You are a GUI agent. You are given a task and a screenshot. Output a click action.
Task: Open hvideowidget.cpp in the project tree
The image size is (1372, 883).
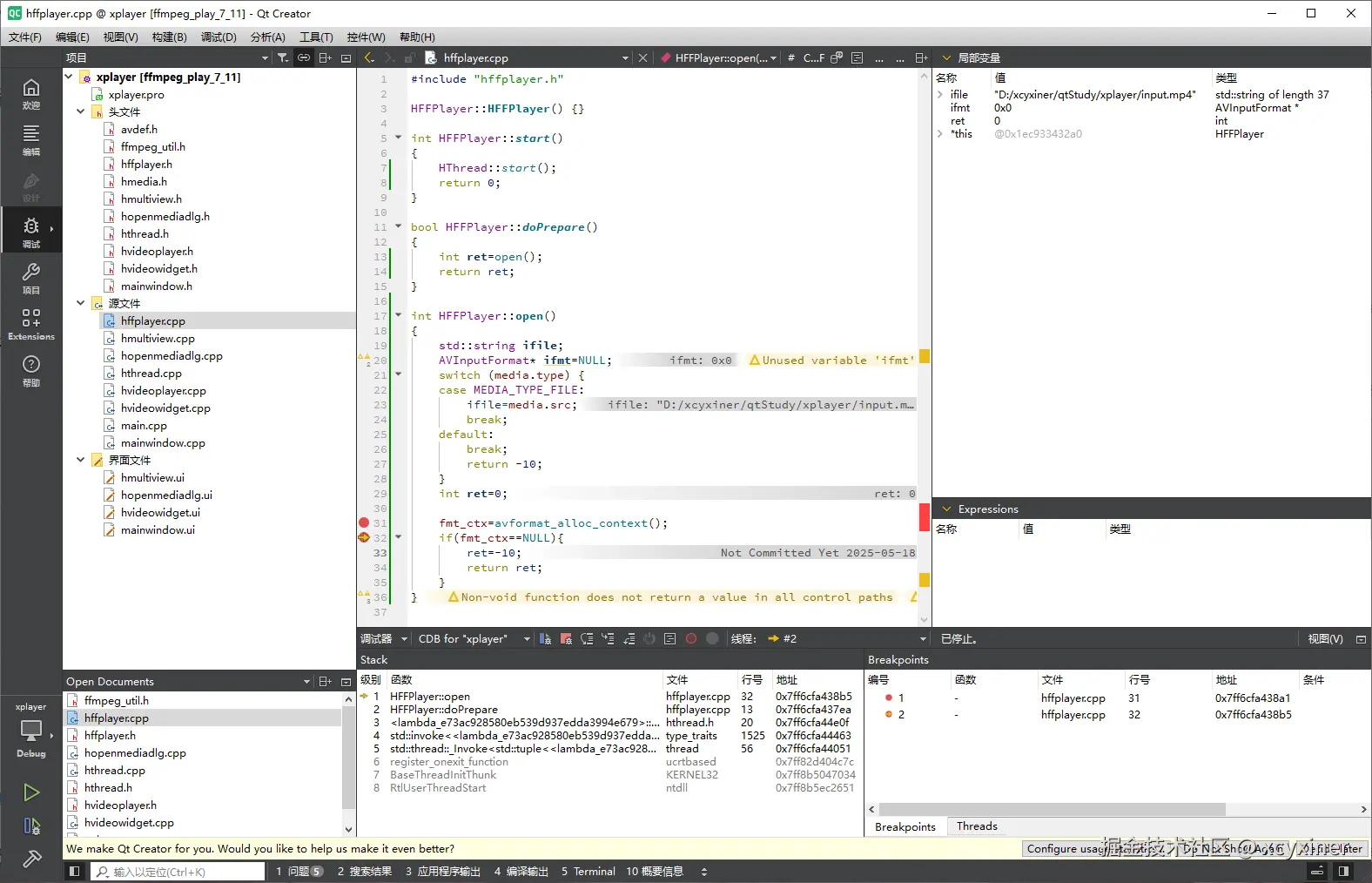(165, 408)
